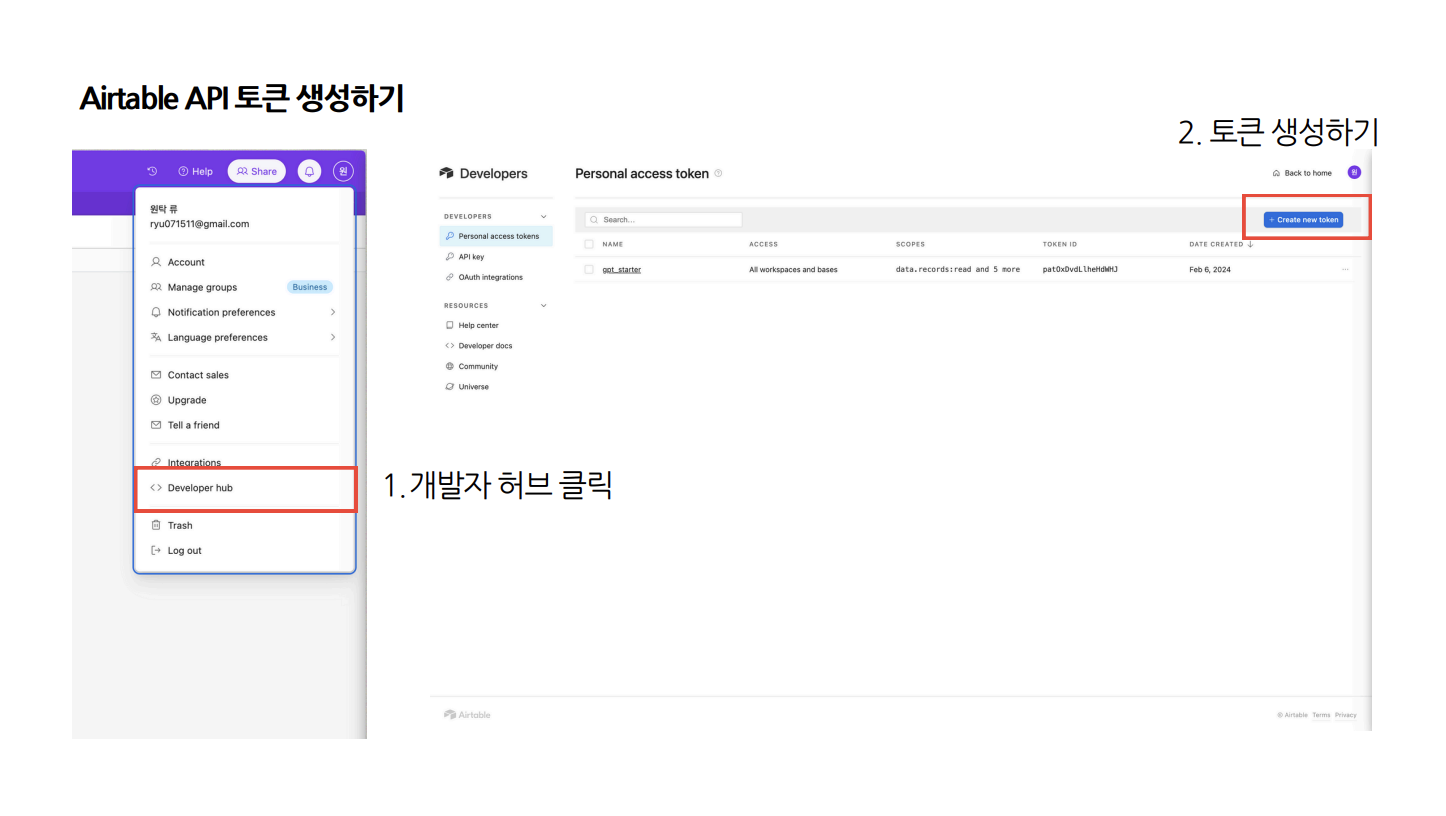Click the Business badge next to Manage groups
Viewport: 1446px width, 816px height.
[310, 287]
